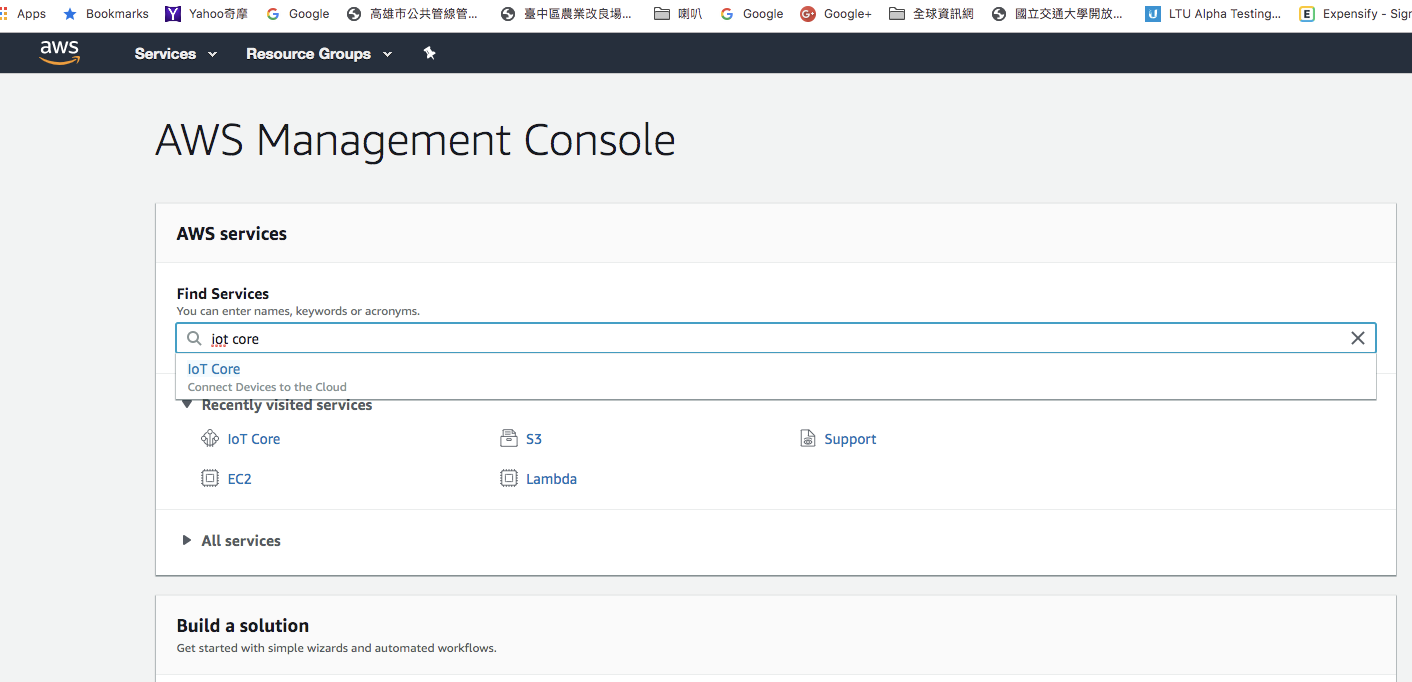Click the Support service icon in recents
1412x682 pixels.
808,438
